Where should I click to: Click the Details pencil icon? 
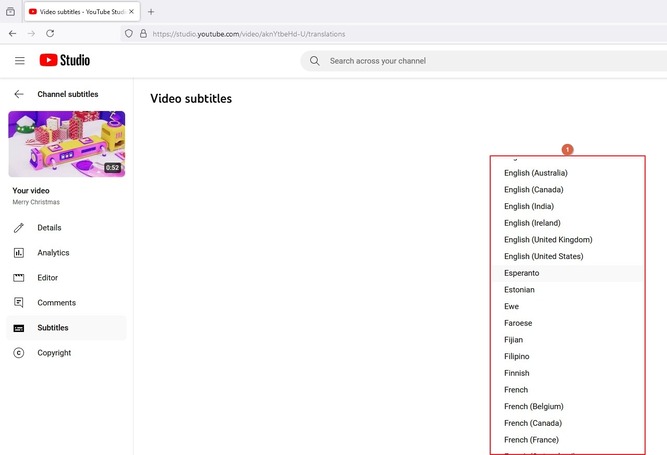19,228
